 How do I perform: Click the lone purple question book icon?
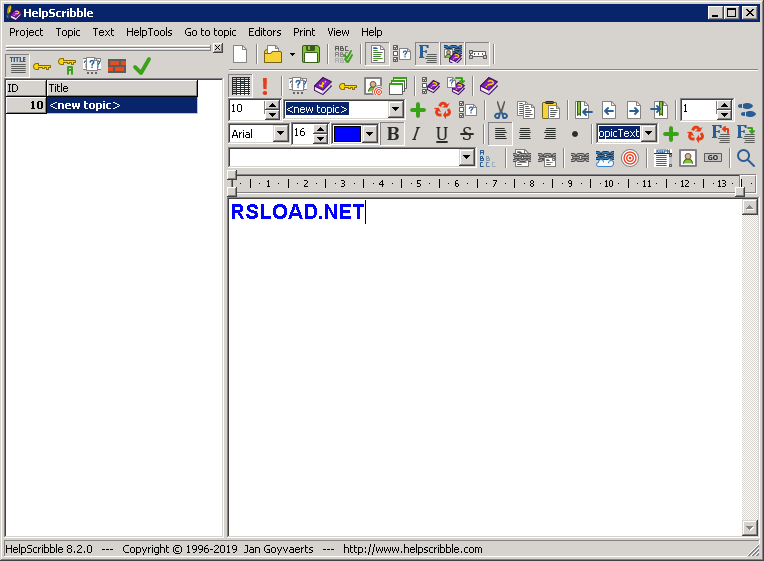[489, 86]
